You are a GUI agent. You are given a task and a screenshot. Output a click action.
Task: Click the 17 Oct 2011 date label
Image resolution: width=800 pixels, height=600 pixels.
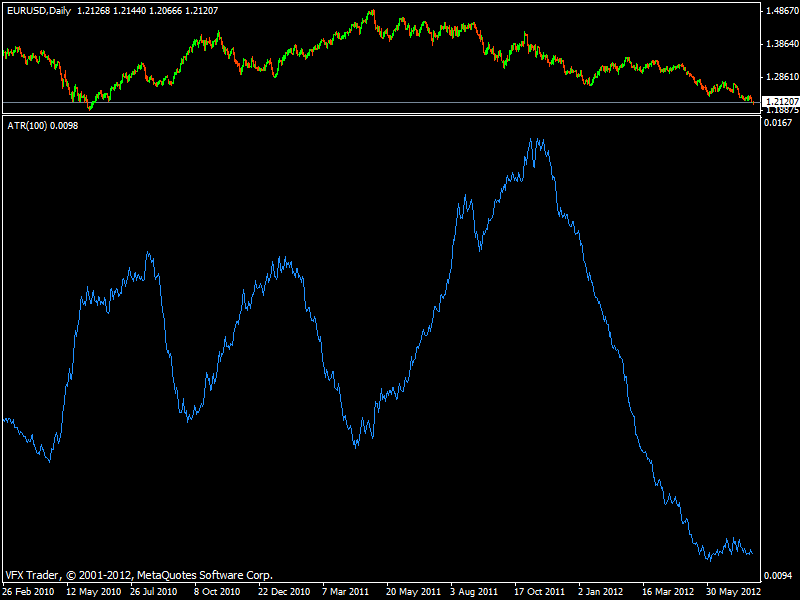click(x=540, y=592)
